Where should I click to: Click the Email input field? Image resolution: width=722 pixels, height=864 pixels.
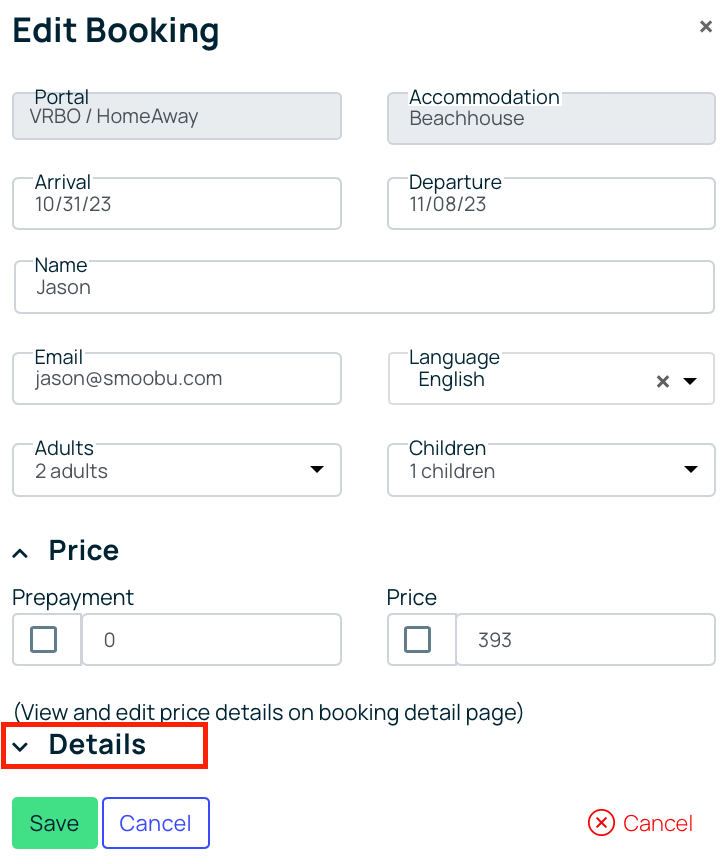(x=177, y=379)
